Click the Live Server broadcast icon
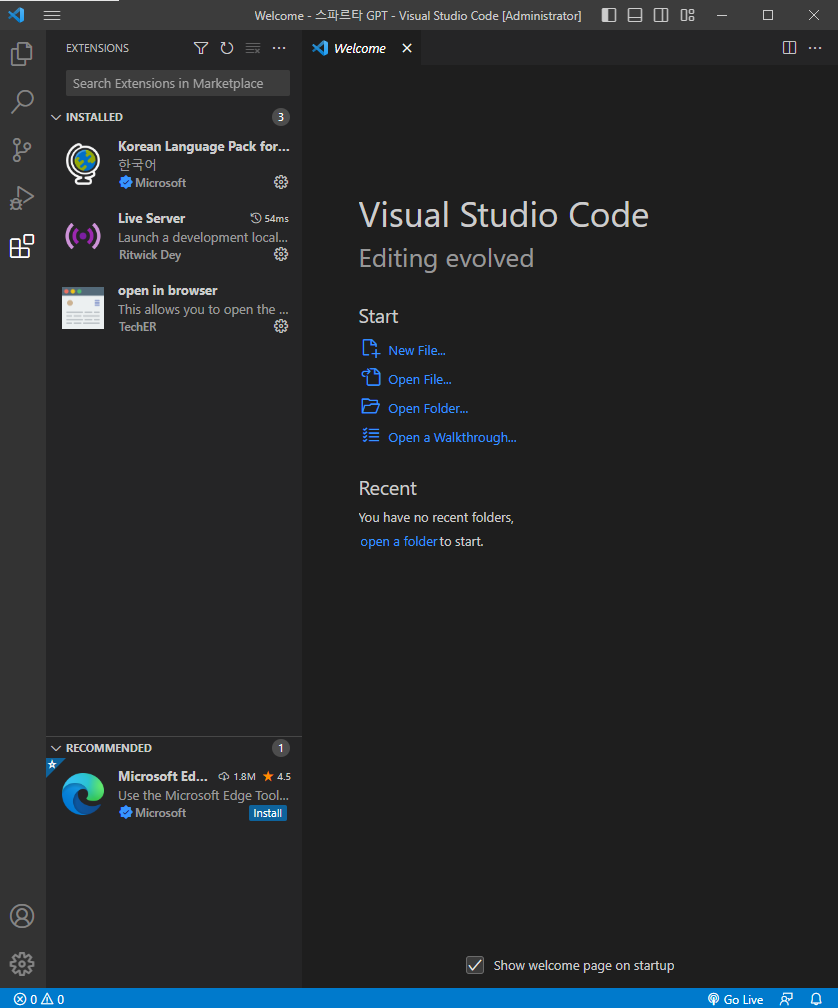Viewport: 838px width, 1008px height. click(x=83, y=236)
